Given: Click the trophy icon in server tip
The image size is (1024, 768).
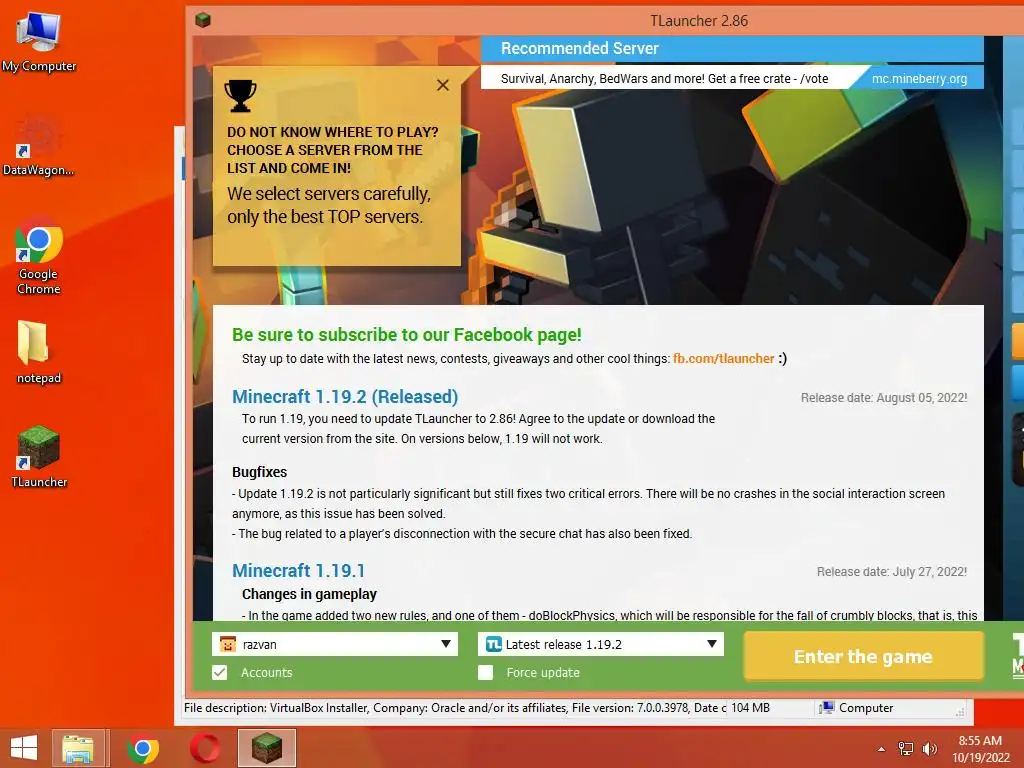Looking at the screenshot, I should click(240, 95).
